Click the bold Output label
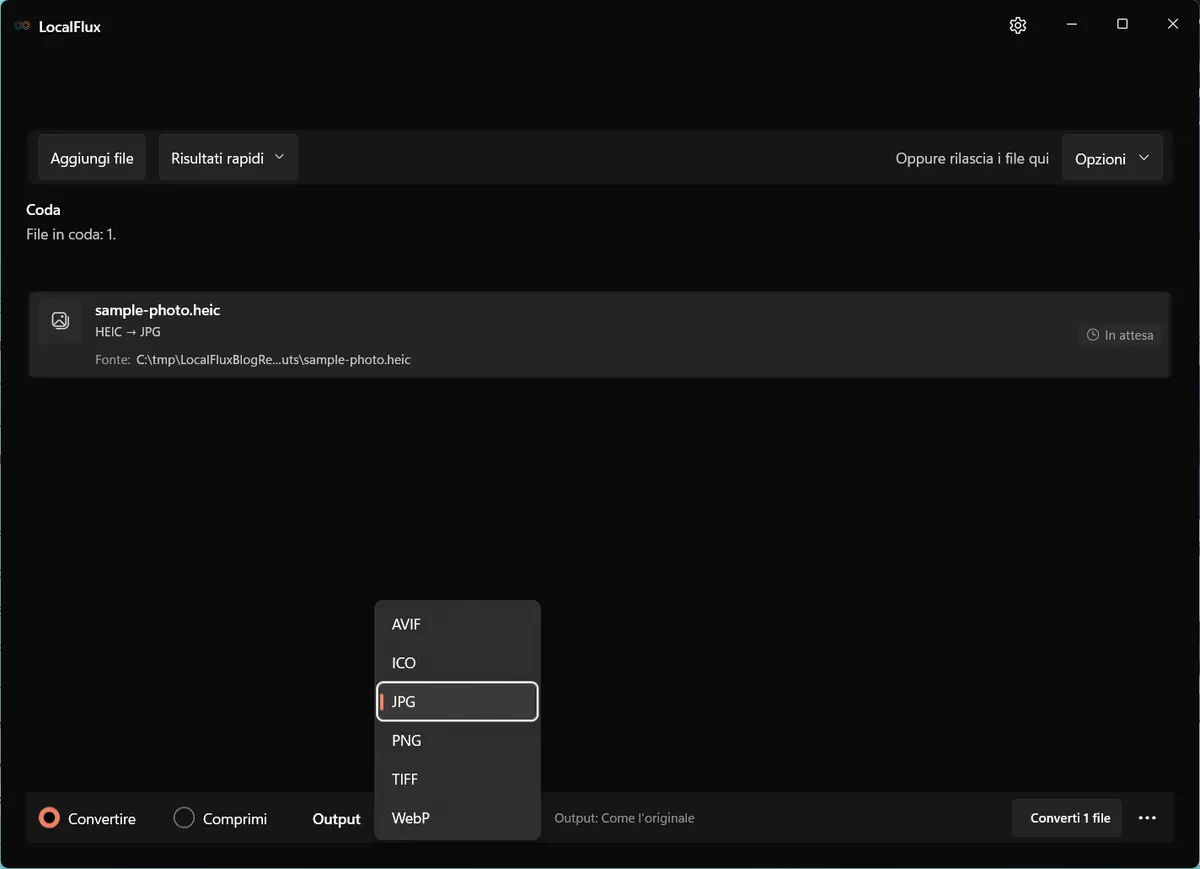The height and width of the screenshot is (869, 1200). [336, 819]
